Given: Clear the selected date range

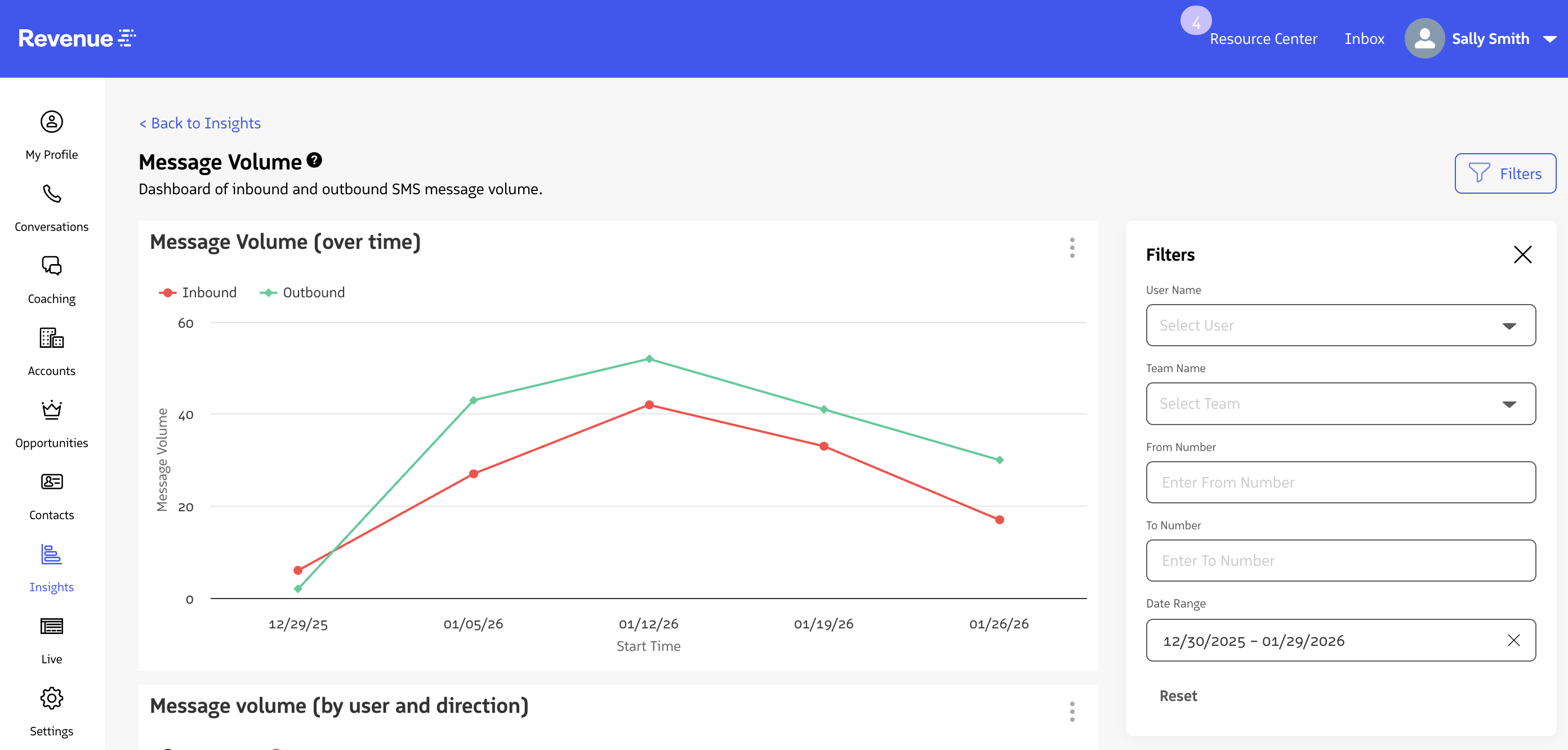Looking at the screenshot, I should 1514,640.
